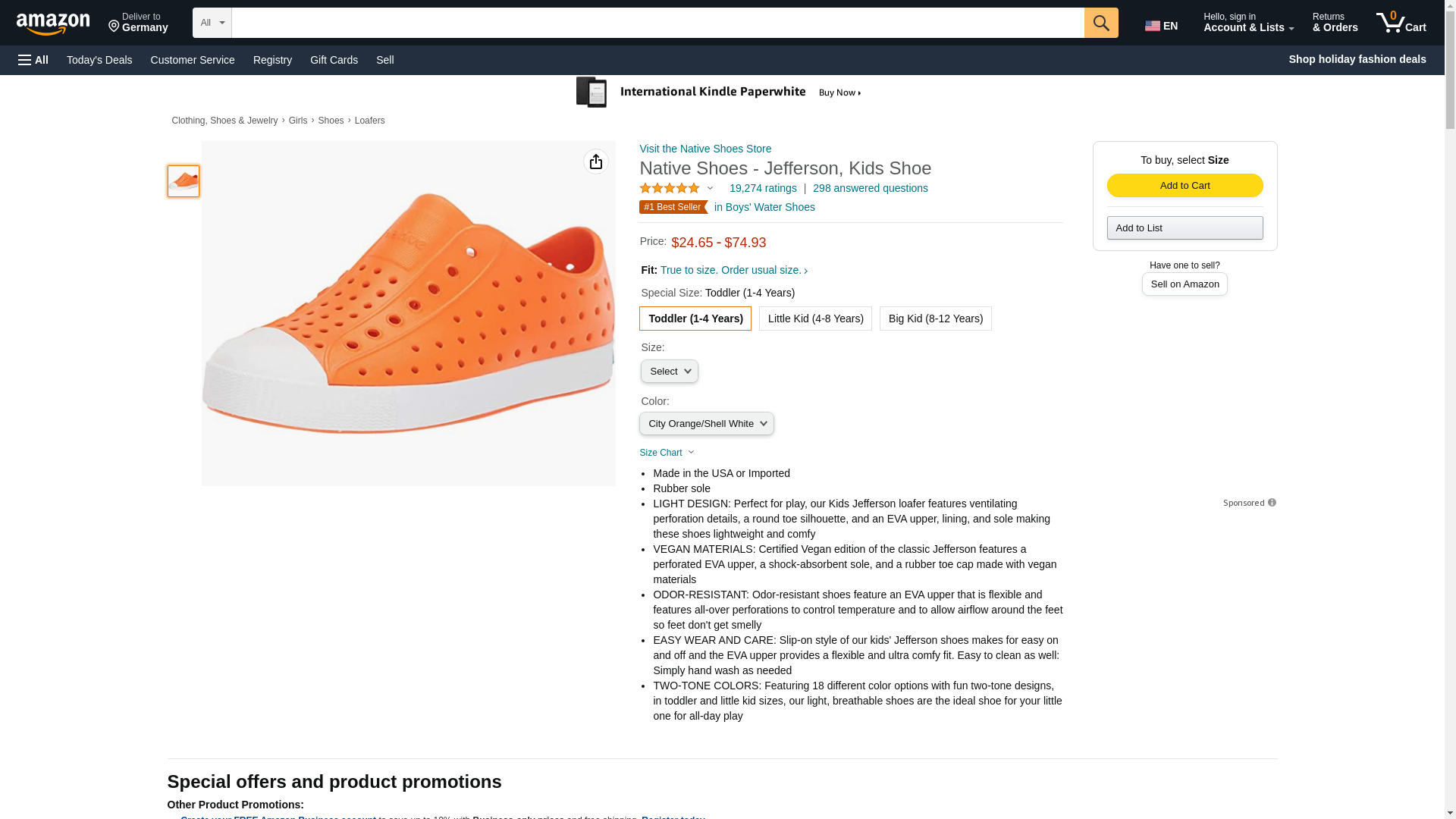The image size is (1456, 819).
Task: Visit the Native Shoes Store link
Action: pyautogui.click(x=704, y=149)
